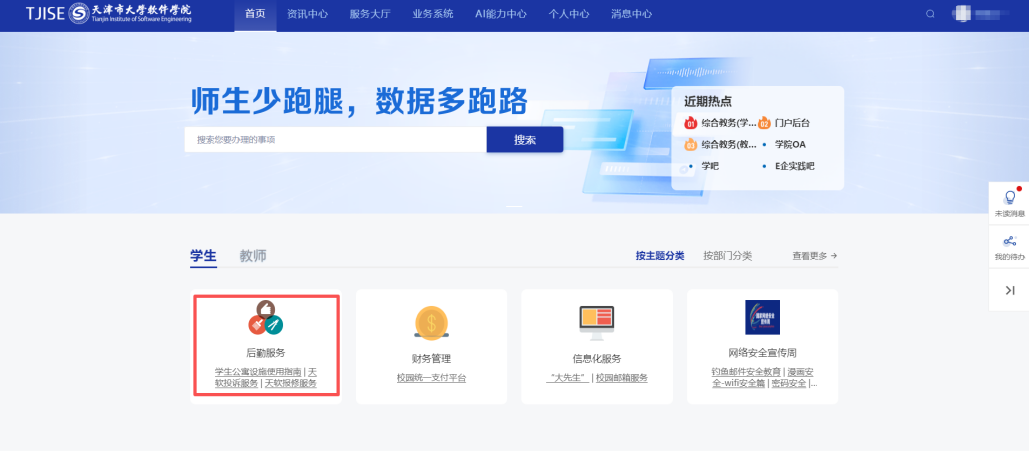This screenshot has height=453, width=1029.
Task: Open AI能力中心 in the navigation bar
Action: tap(500, 14)
